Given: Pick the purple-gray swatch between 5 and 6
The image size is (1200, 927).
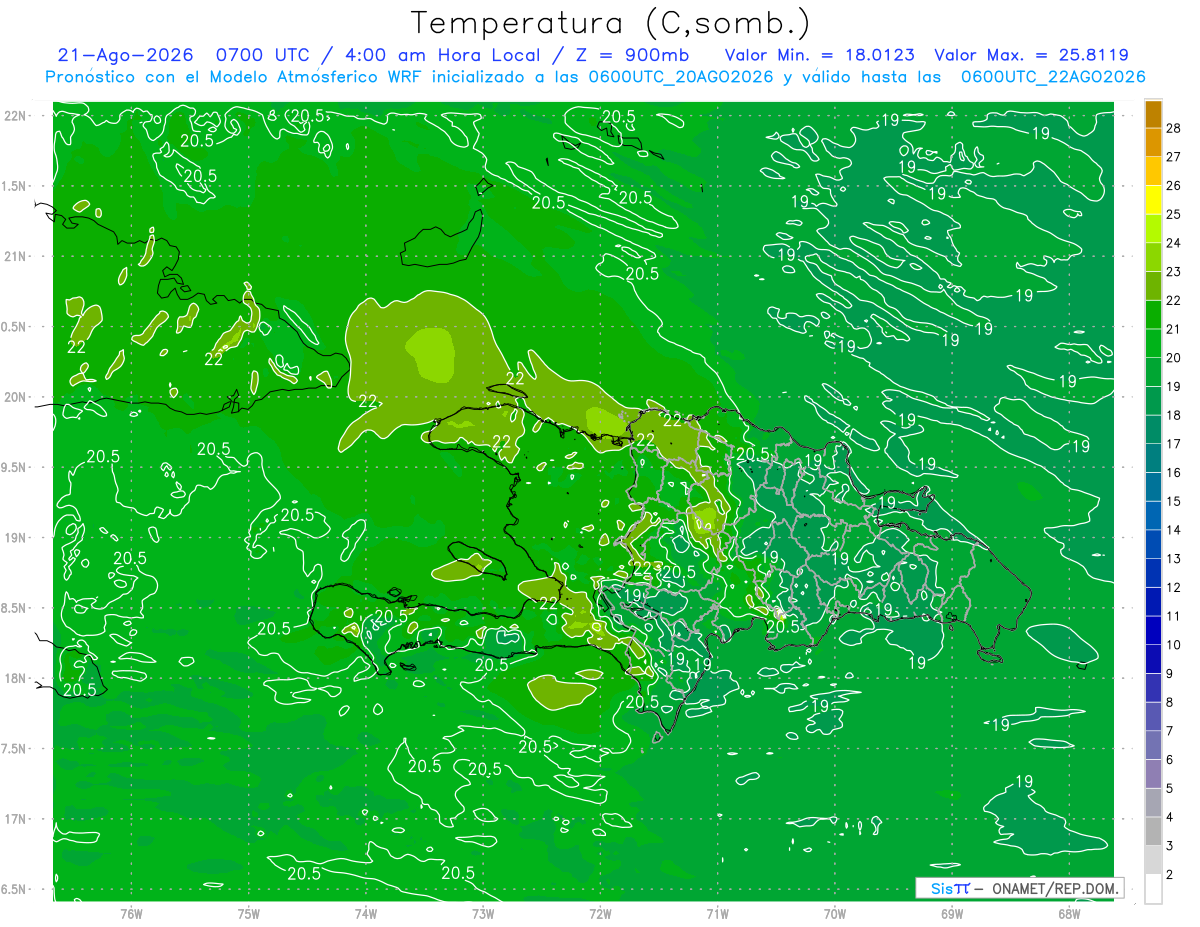Looking at the screenshot, I should click(1153, 774).
